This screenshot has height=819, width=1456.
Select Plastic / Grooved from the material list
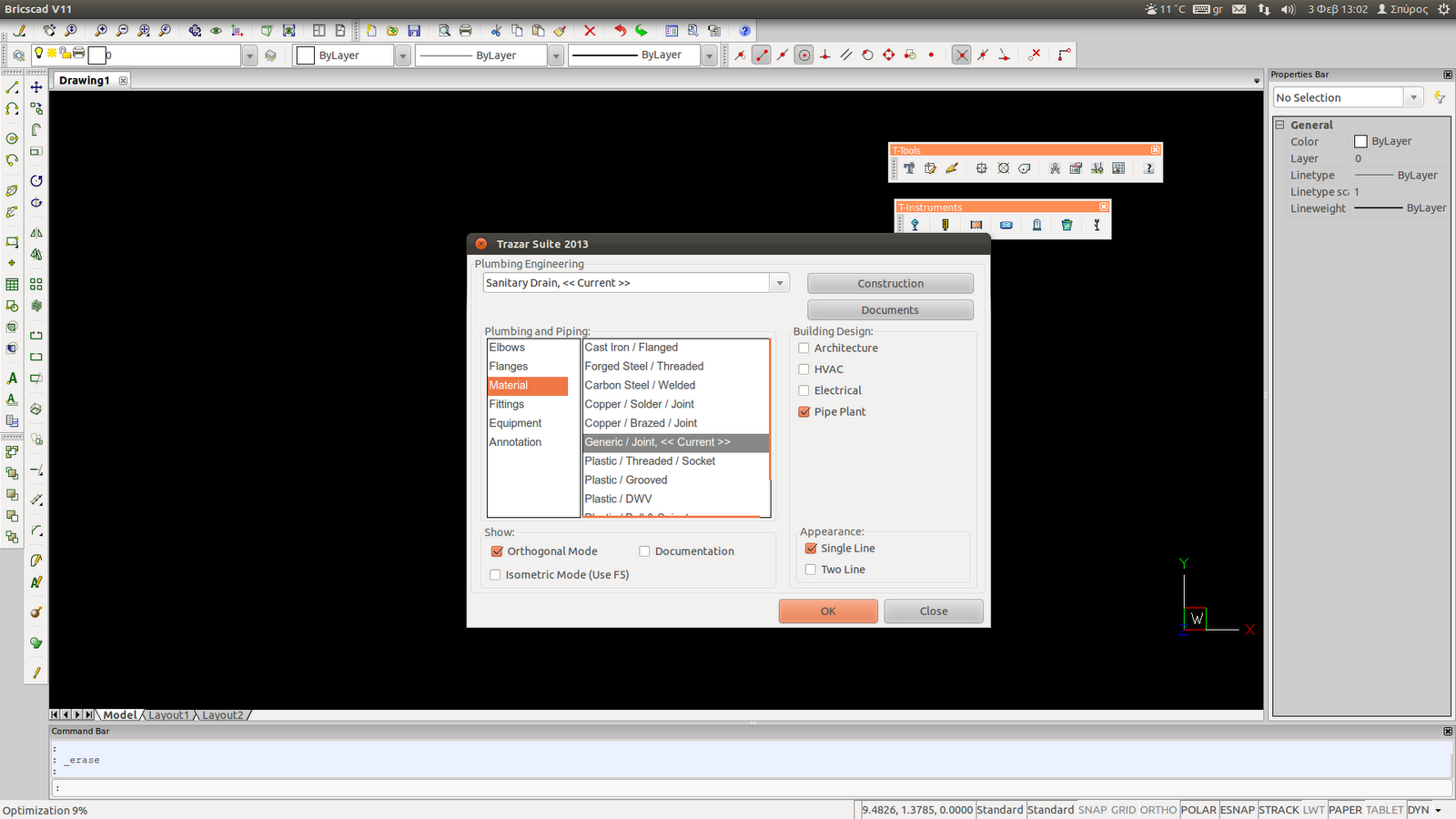tap(626, 480)
